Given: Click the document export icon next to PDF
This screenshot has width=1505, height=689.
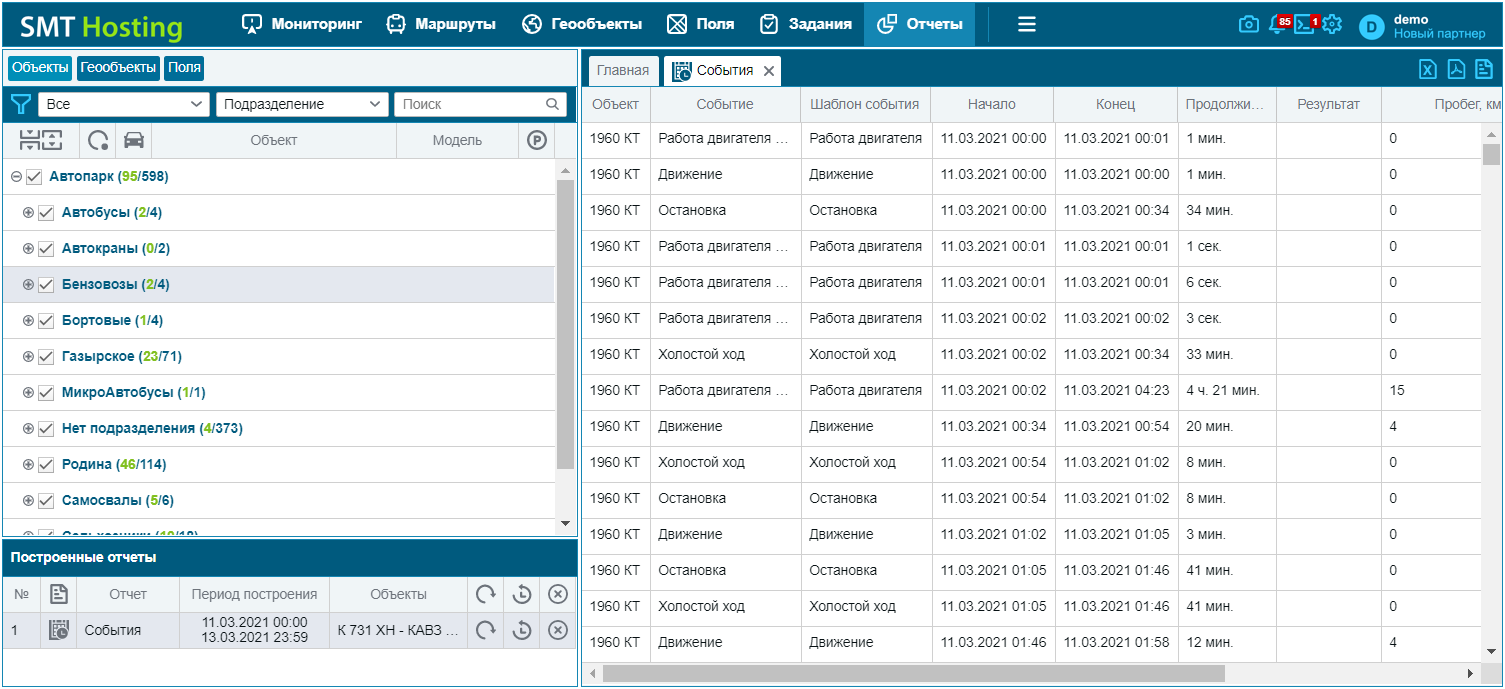Looking at the screenshot, I should 1484,69.
